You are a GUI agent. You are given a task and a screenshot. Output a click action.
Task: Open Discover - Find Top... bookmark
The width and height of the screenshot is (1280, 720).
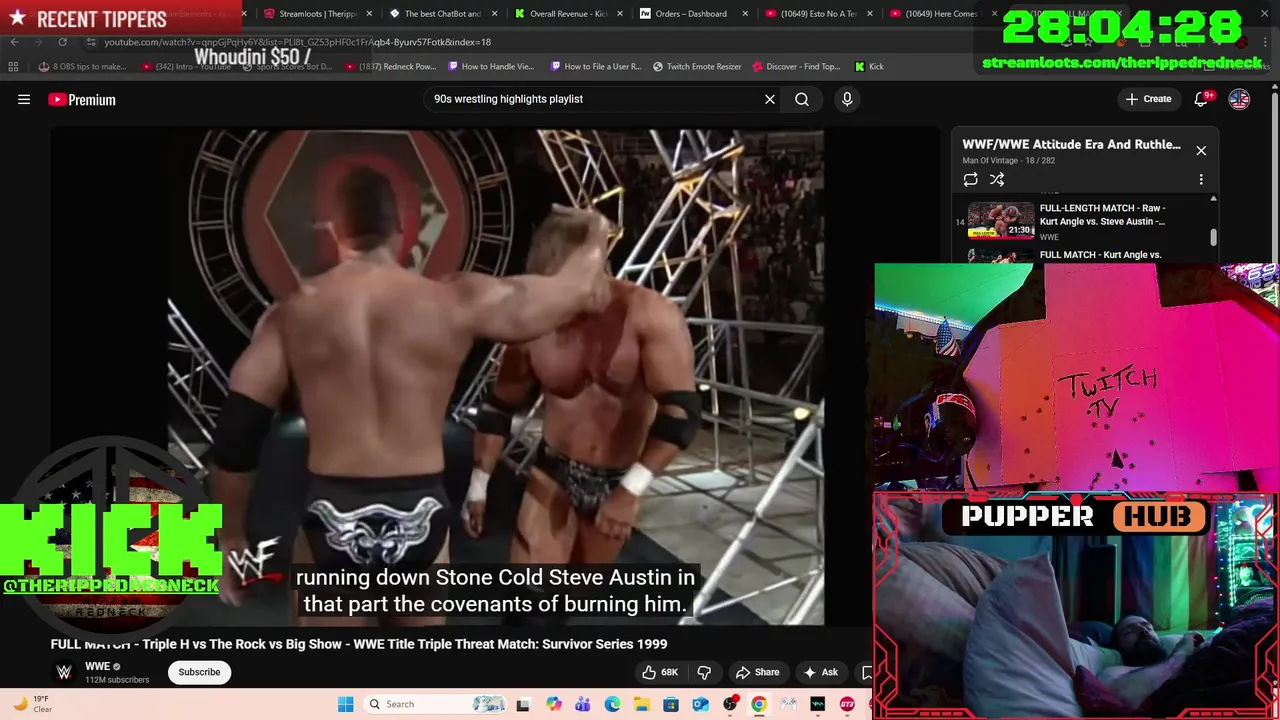coord(796,66)
